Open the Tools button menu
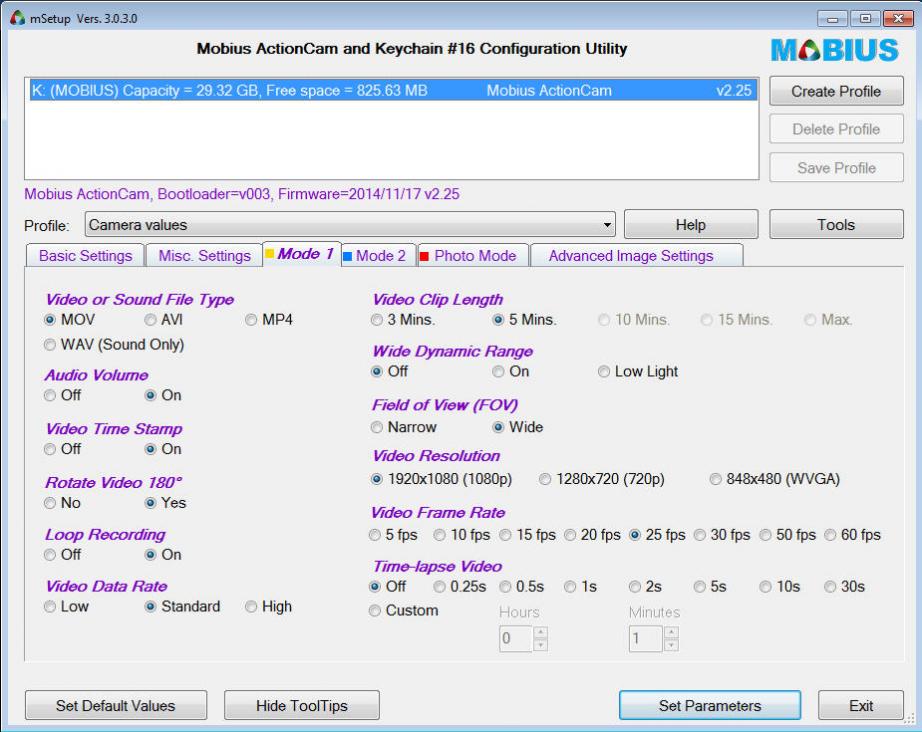This screenshot has width=922, height=732. [835, 225]
